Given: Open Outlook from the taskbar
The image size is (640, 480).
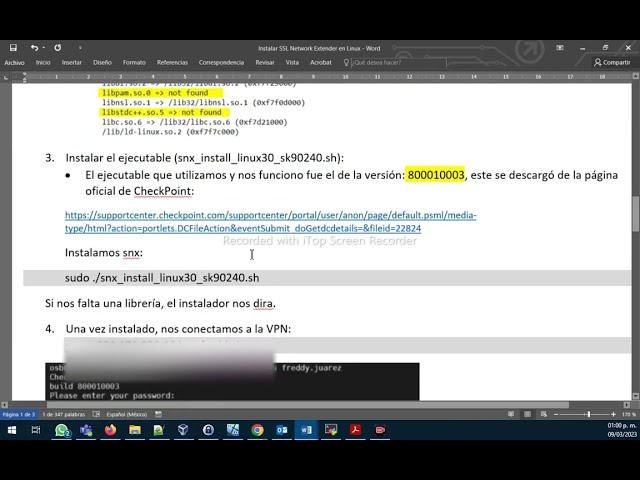Looking at the screenshot, I should (282, 430).
